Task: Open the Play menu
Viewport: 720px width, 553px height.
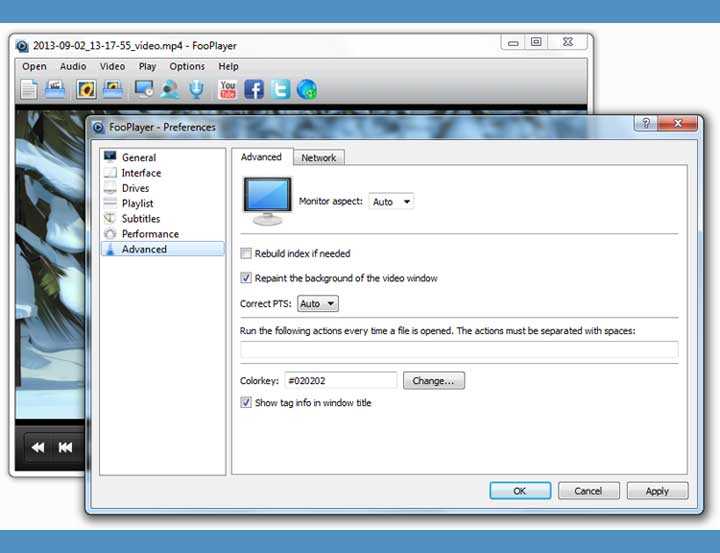Action: (x=147, y=66)
